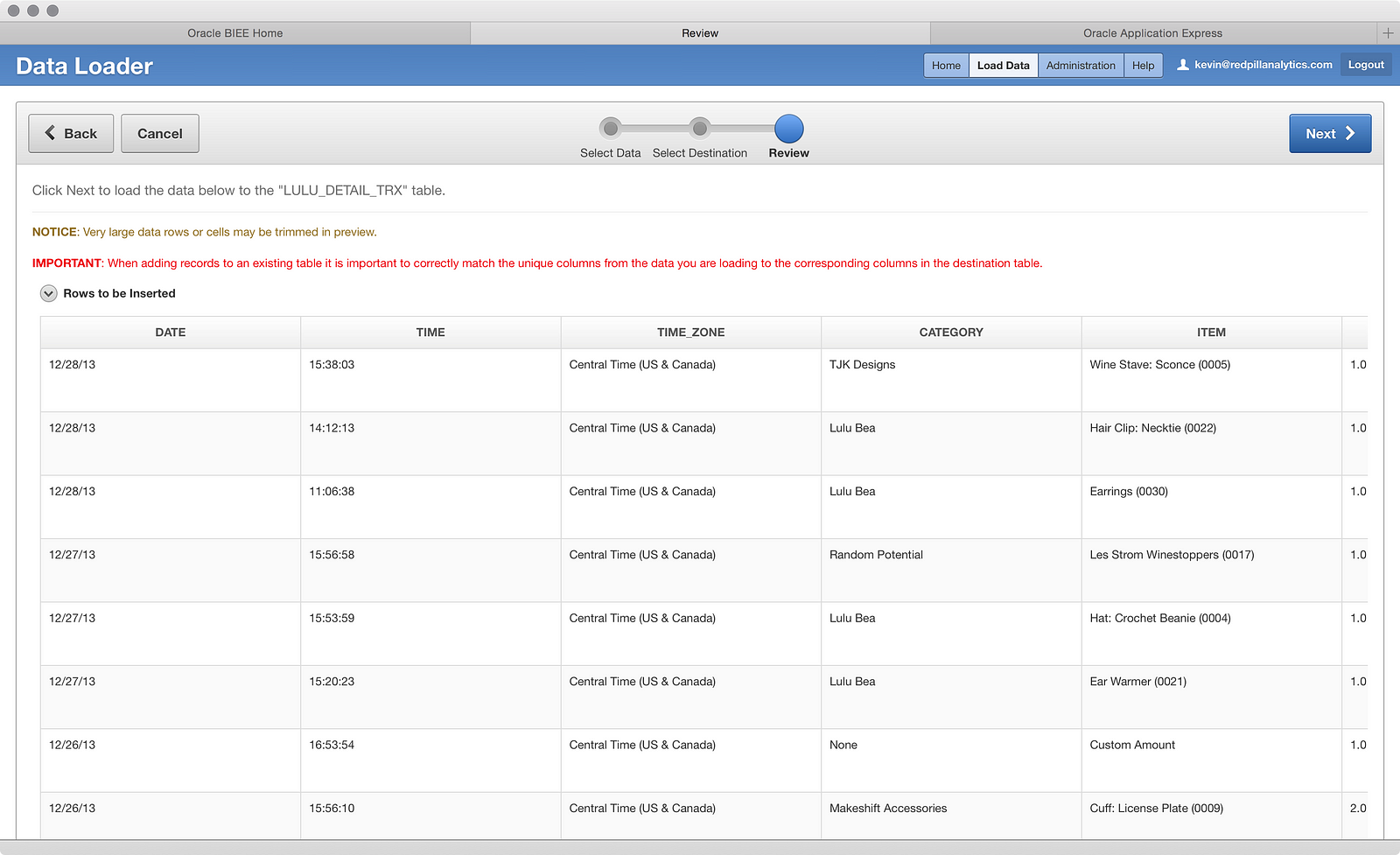The height and width of the screenshot is (855, 1400).
Task: Click the date cell for the 15:38:03 row
Action: tap(171, 381)
